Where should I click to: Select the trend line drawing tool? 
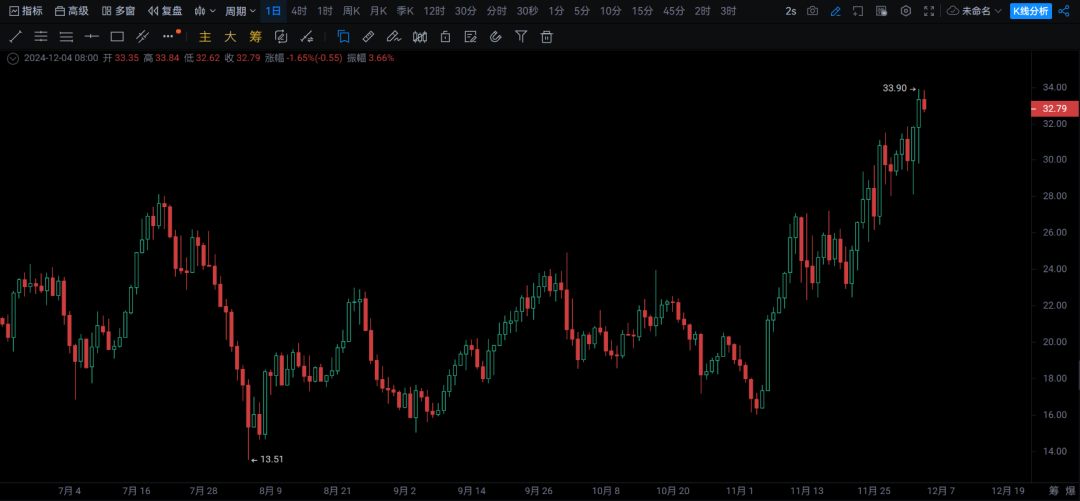click(15, 37)
